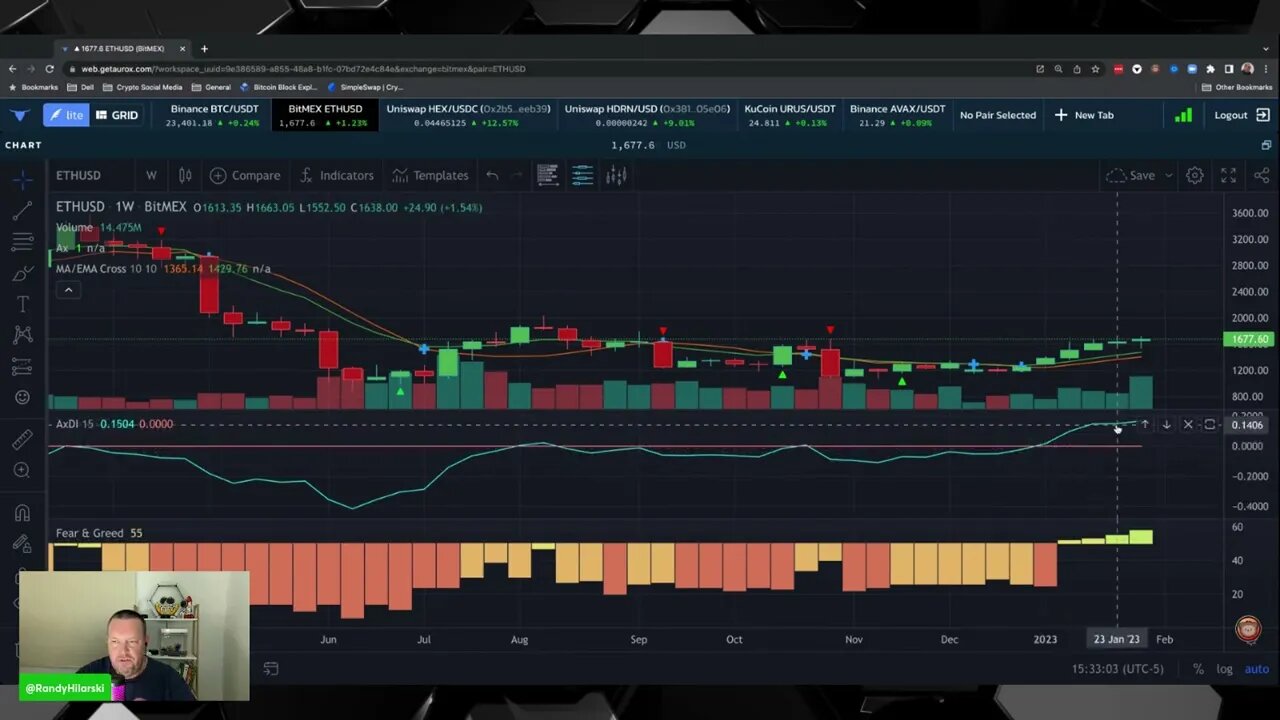Move the AxDI pane down
Image resolution: width=1280 pixels, height=720 pixels.
pyautogui.click(x=1166, y=425)
